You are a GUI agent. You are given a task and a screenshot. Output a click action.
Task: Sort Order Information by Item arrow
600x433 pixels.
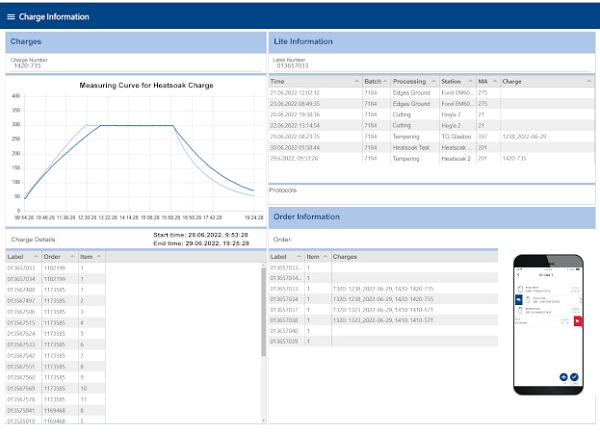click(325, 257)
